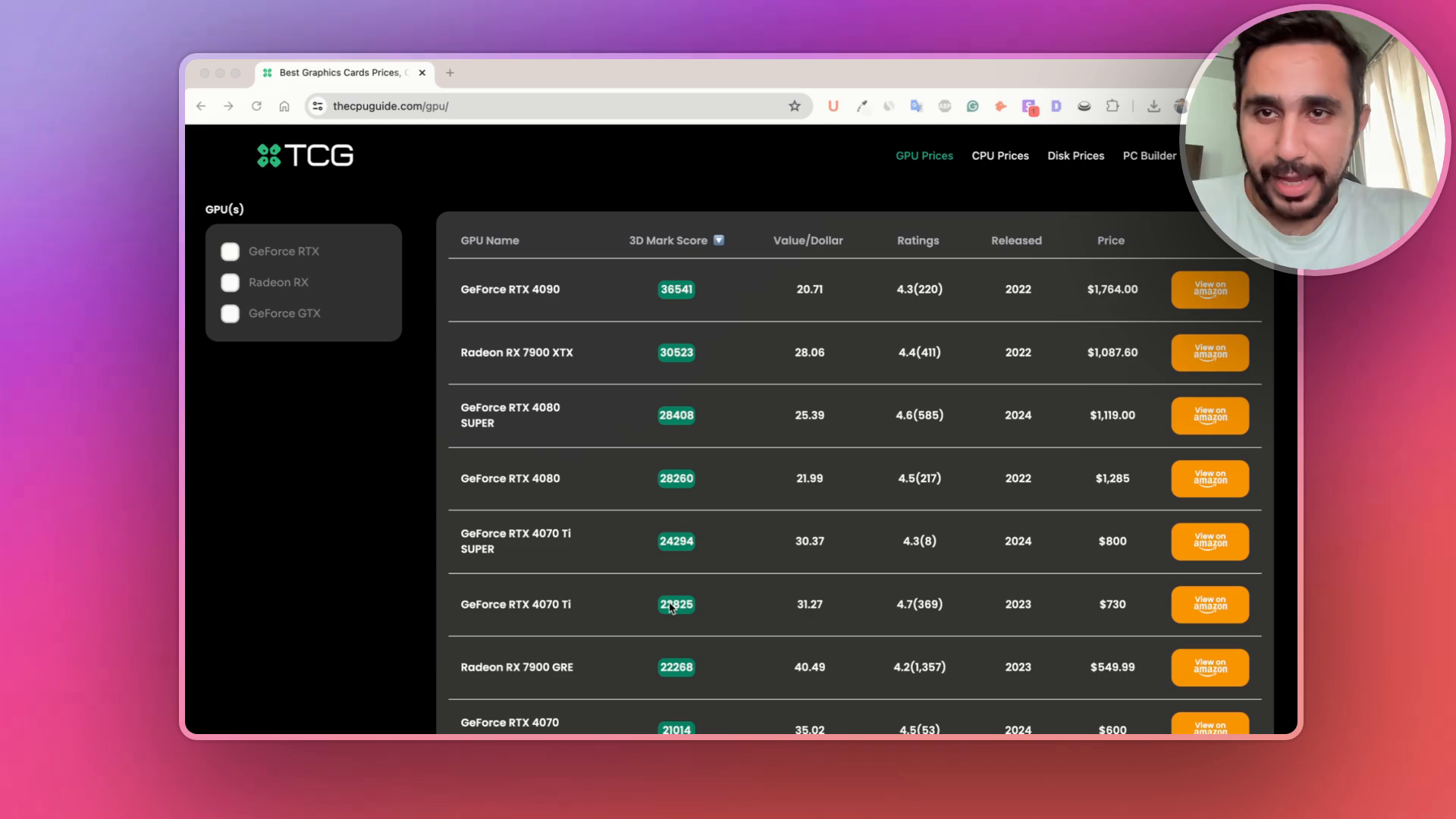Open the Google Translate extension

(916, 106)
